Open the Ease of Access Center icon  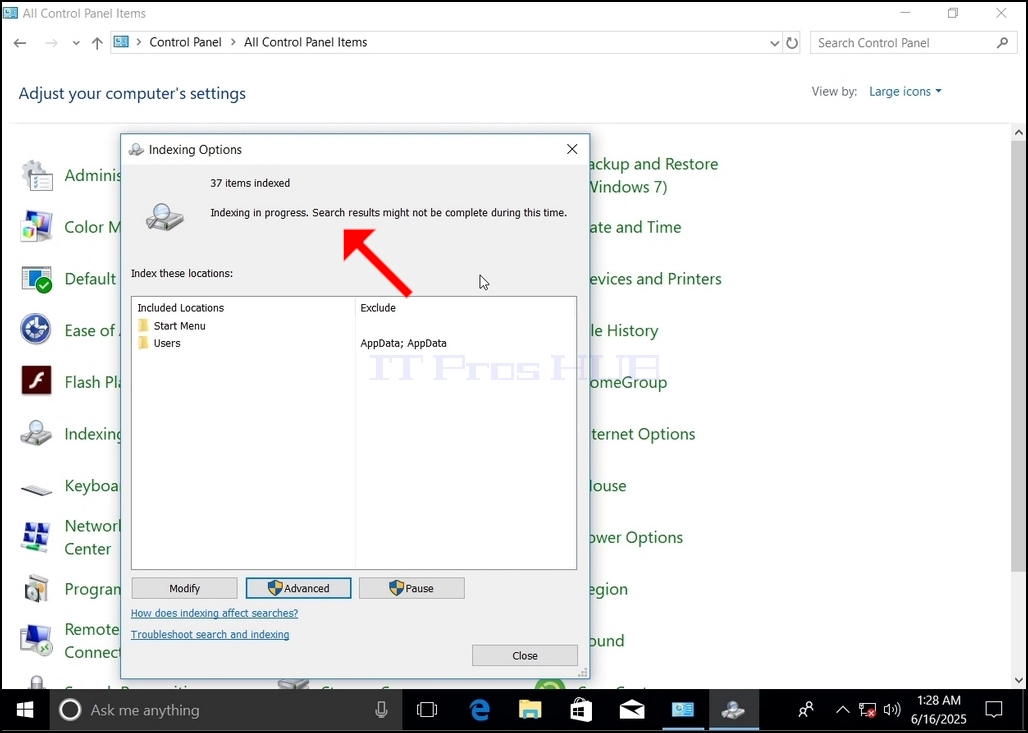(x=37, y=330)
